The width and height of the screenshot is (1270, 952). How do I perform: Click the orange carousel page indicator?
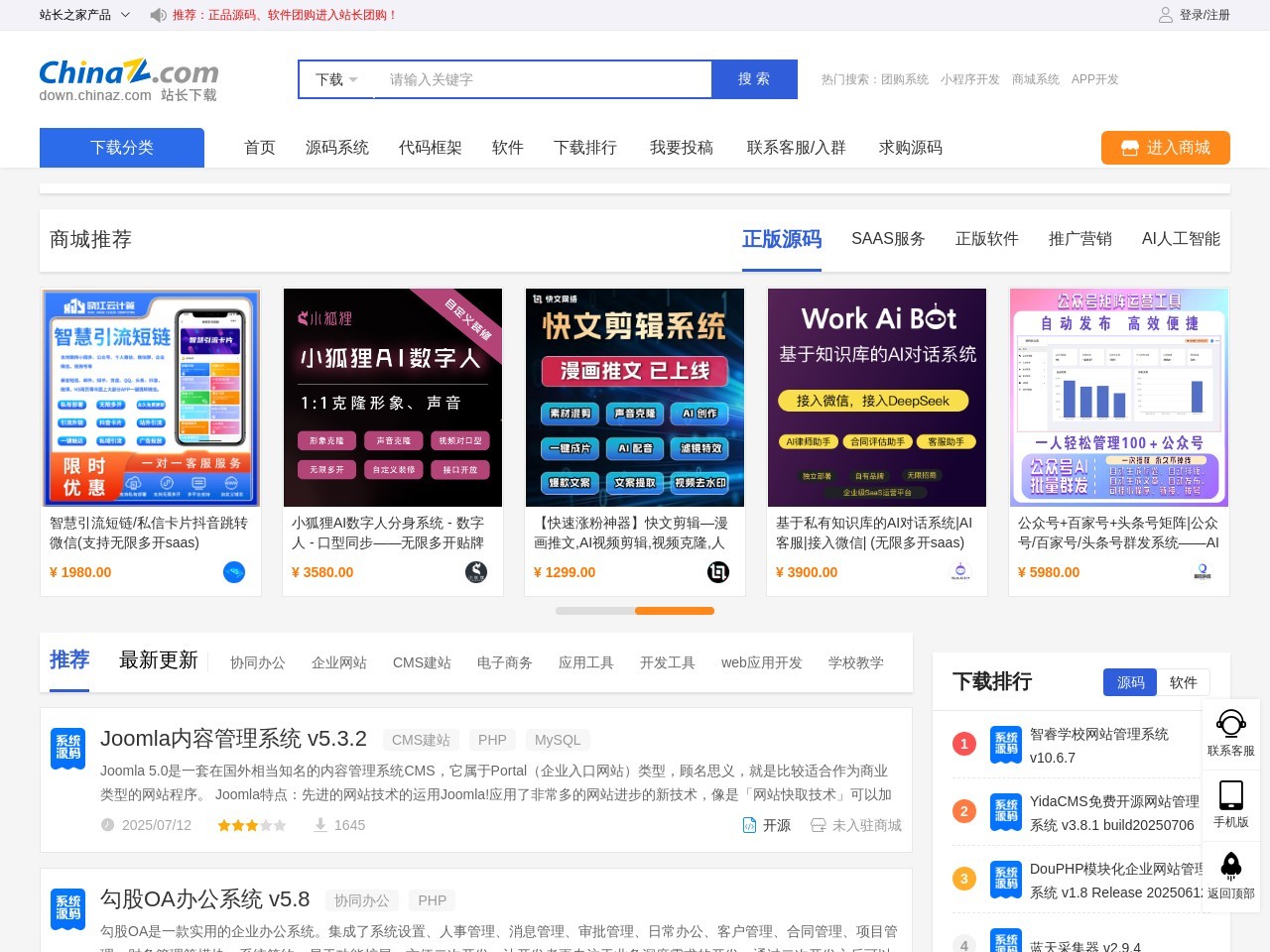point(675,611)
